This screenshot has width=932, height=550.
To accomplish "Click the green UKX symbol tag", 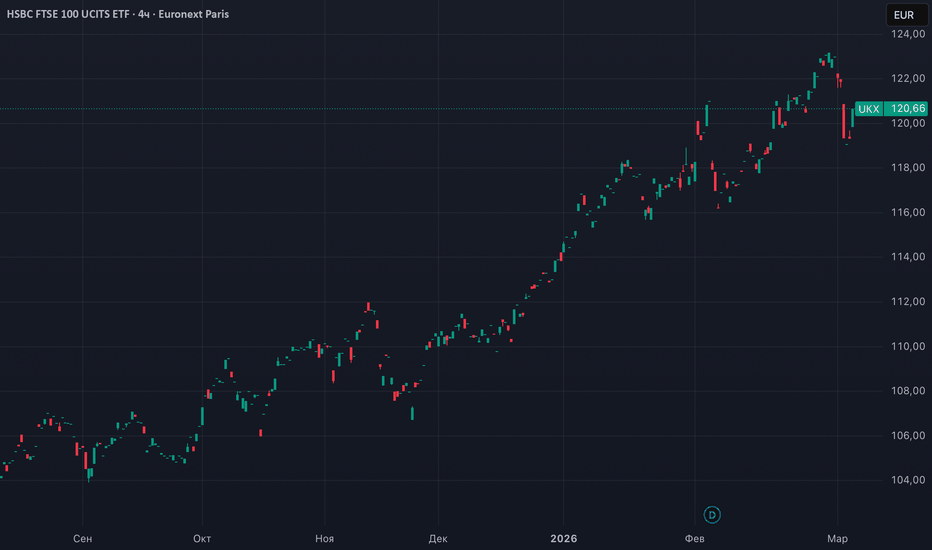I will pos(868,108).
